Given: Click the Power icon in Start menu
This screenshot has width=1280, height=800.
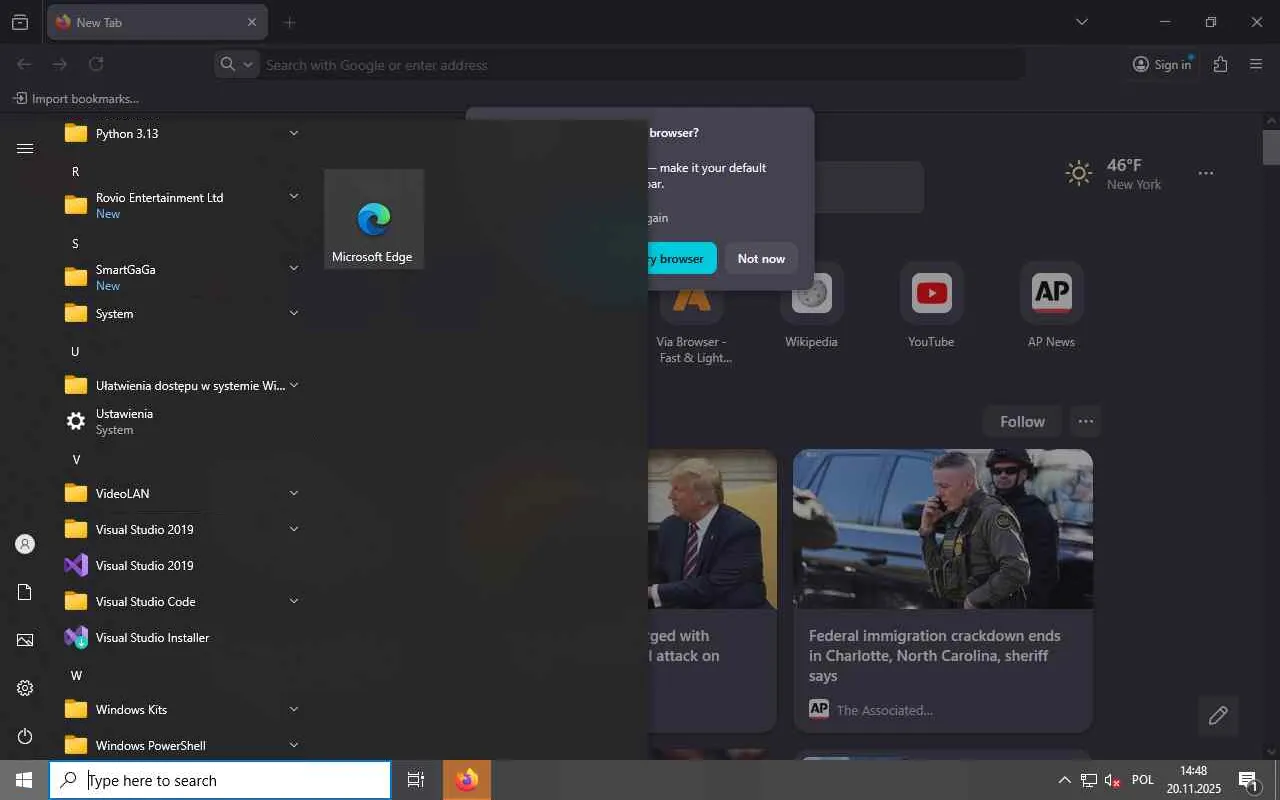Looking at the screenshot, I should click(x=25, y=736).
